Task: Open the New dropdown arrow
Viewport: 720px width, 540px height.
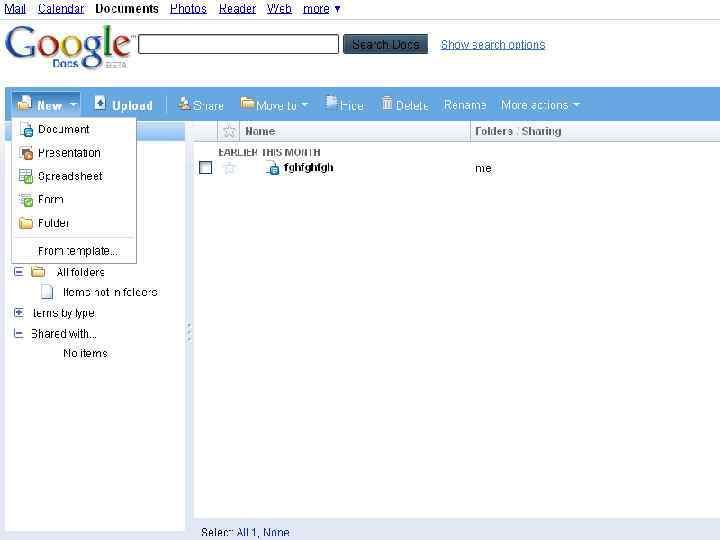Action: point(73,105)
